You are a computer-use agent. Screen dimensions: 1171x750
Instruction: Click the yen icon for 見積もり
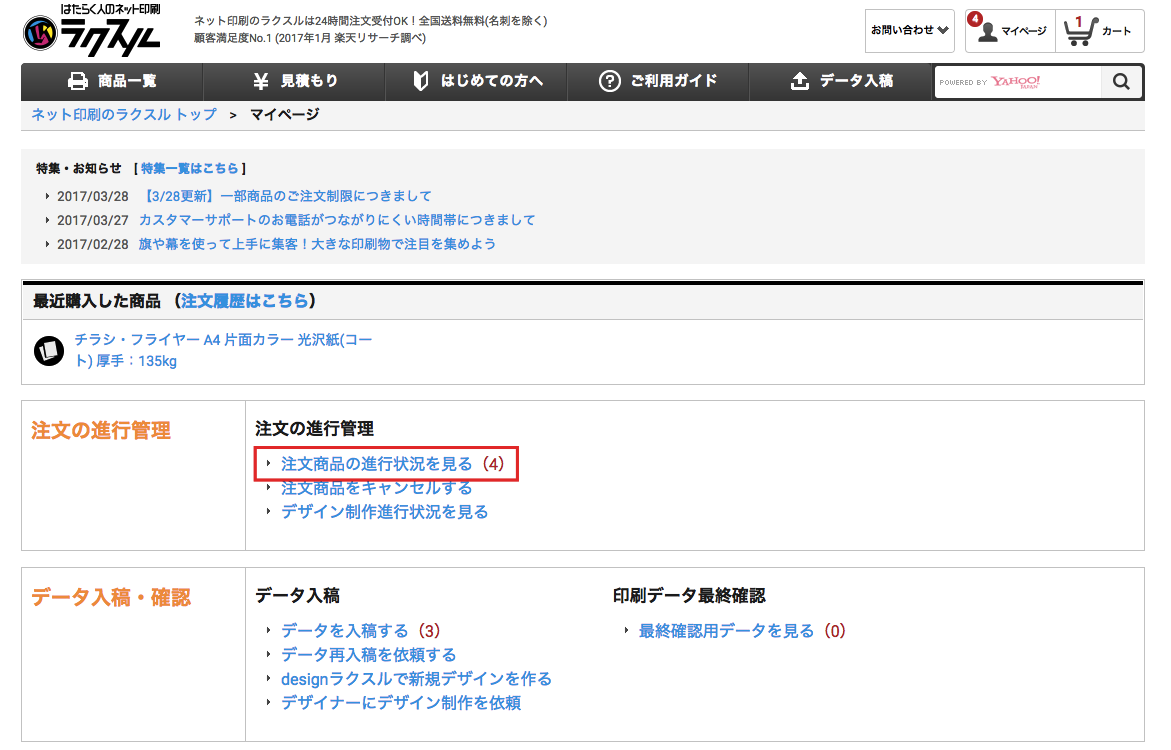point(260,82)
